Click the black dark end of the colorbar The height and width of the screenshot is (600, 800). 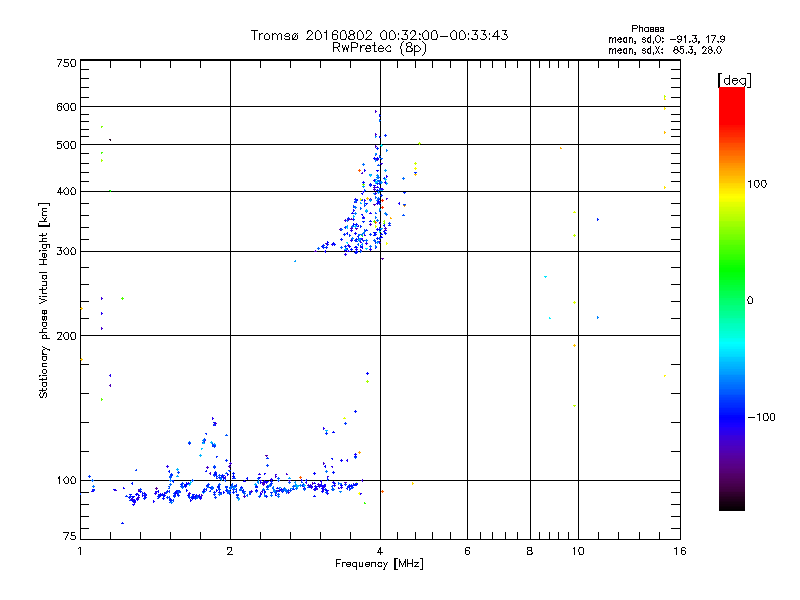[732, 503]
